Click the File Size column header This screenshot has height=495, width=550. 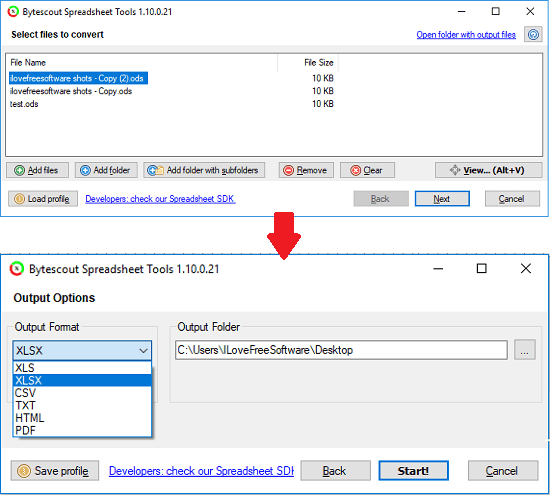(308, 63)
